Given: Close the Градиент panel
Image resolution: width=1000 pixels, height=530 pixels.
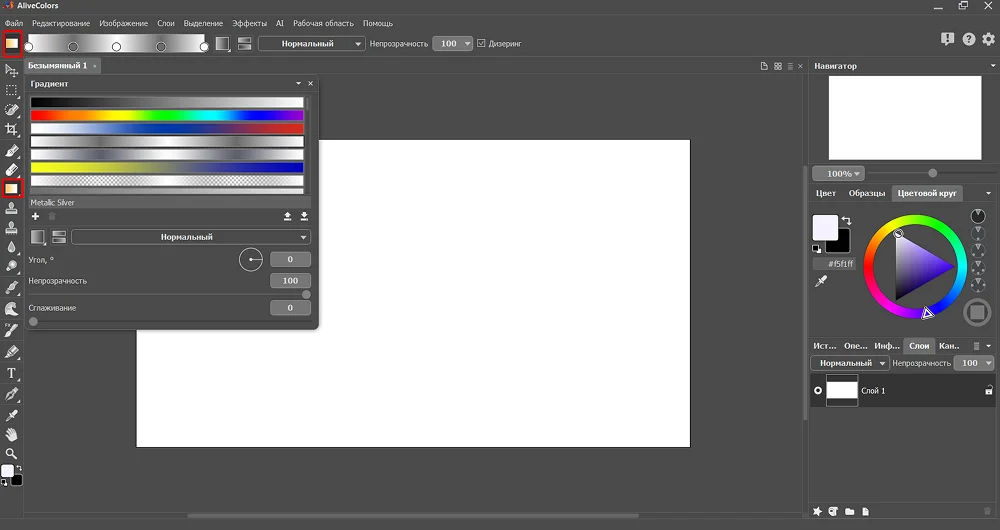Looking at the screenshot, I should pyautogui.click(x=311, y=84).
